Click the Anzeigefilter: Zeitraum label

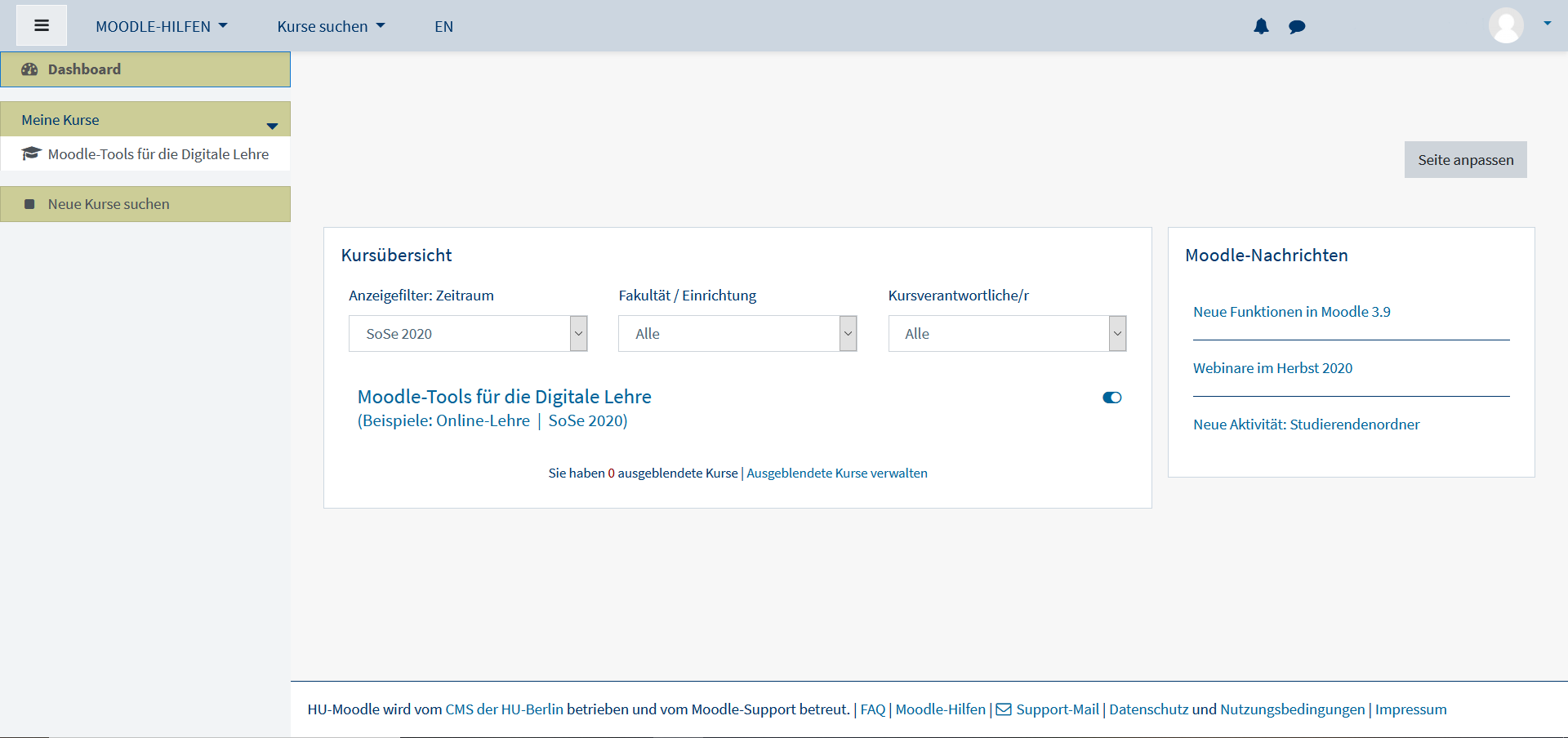[421, 296]
